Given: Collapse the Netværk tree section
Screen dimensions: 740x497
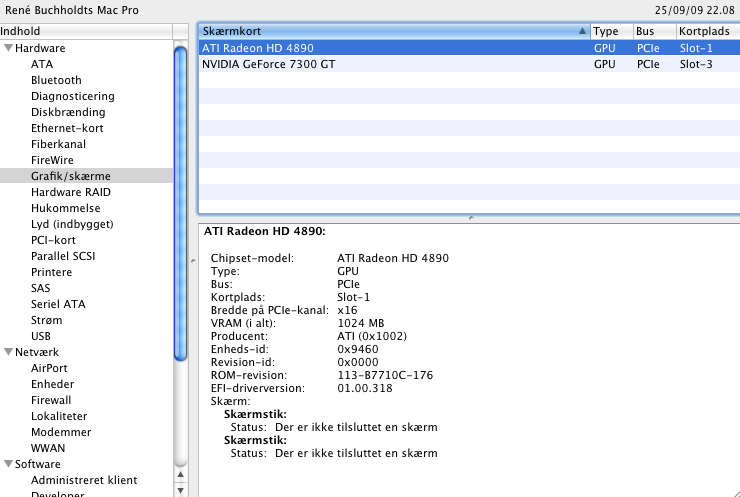Looking at the screenshot, I should pyautogui.click(x=8, y=352).
